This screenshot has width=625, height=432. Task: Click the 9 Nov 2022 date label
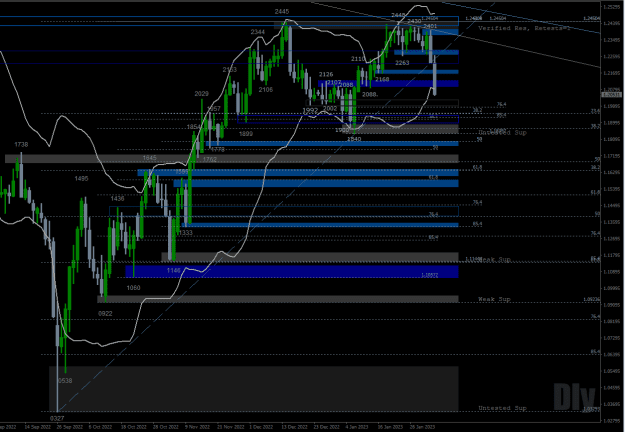(197, 427)
